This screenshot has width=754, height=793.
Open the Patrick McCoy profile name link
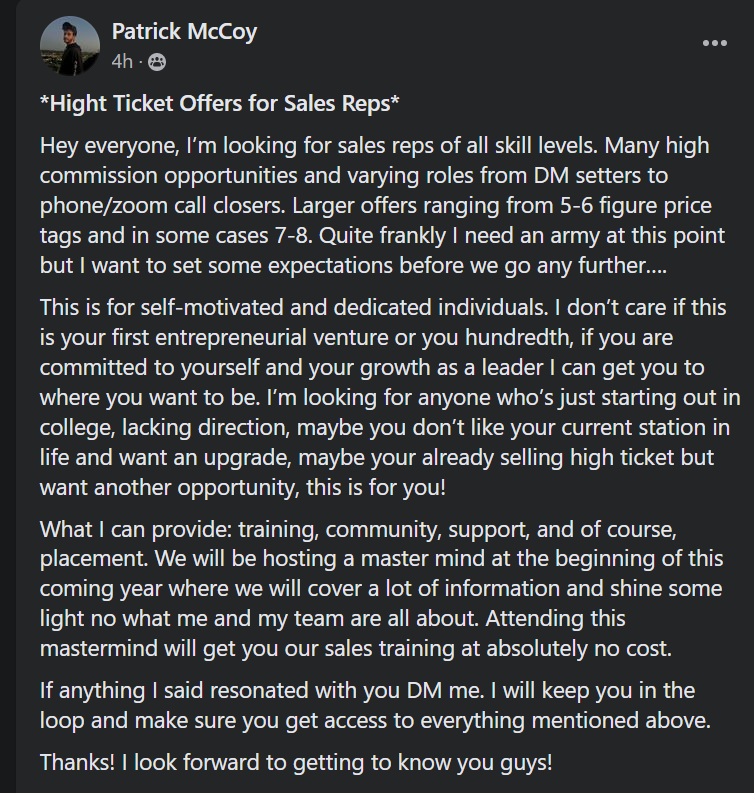184,31
